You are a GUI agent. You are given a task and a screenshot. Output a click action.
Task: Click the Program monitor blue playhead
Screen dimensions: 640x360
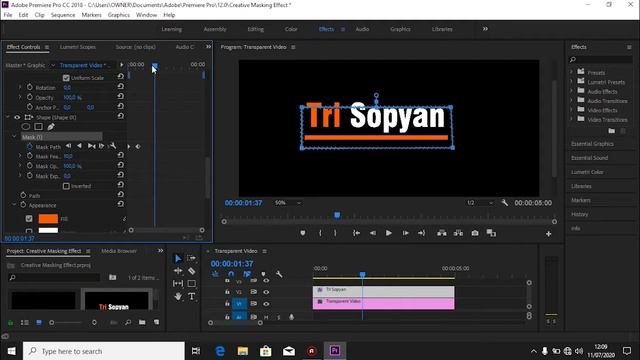point(337,215)
